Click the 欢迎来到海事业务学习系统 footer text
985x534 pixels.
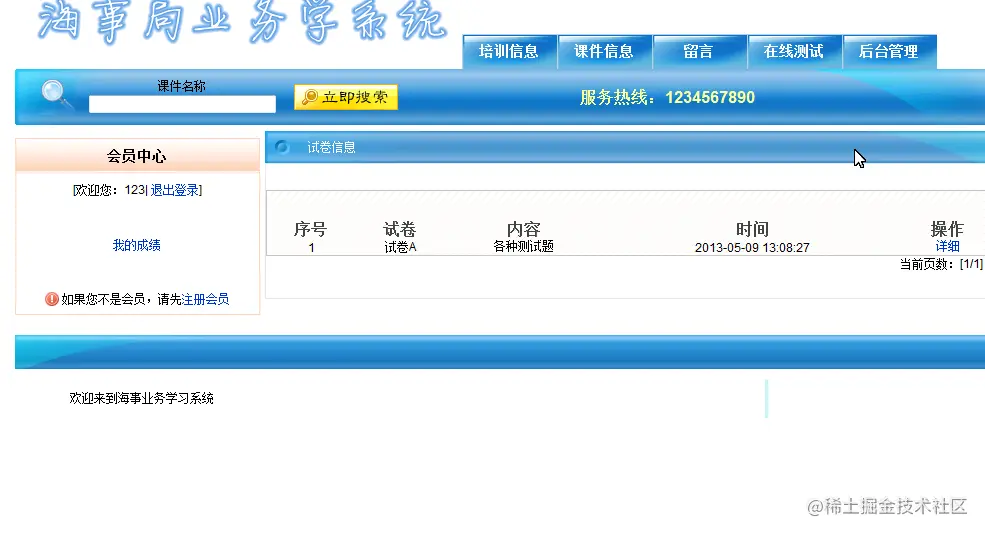141,398
